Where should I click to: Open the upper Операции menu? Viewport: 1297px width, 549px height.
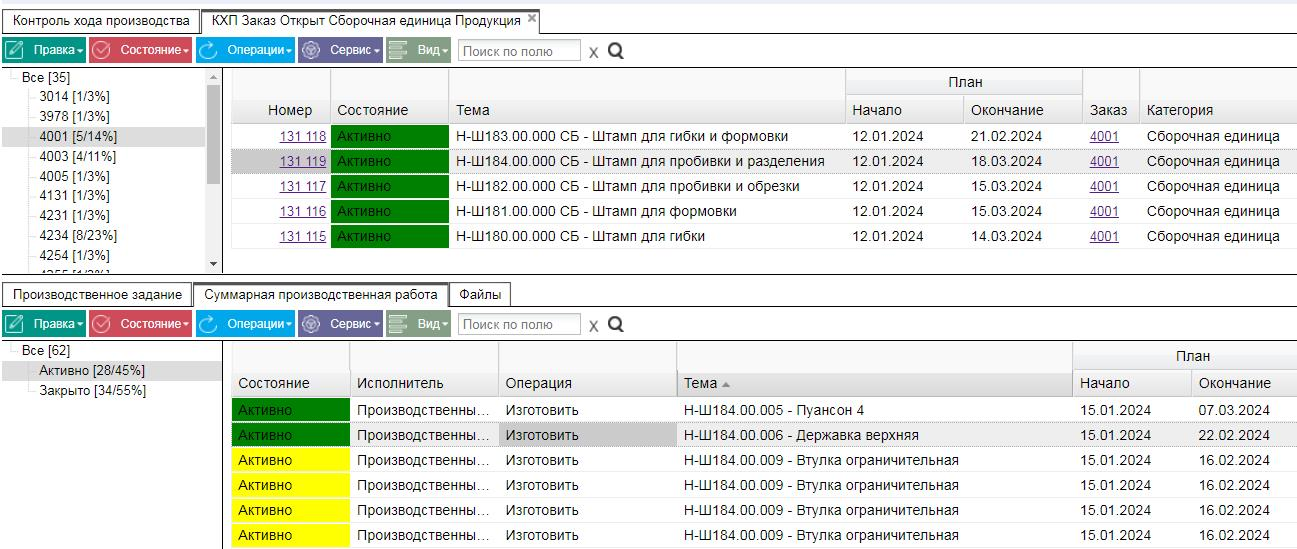pyautogui.click(x=245, y=50)
